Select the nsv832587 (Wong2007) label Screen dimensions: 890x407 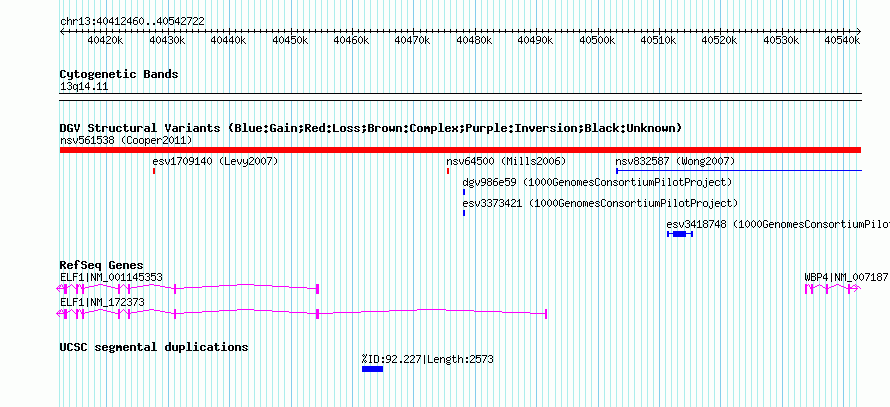(675, 161)
